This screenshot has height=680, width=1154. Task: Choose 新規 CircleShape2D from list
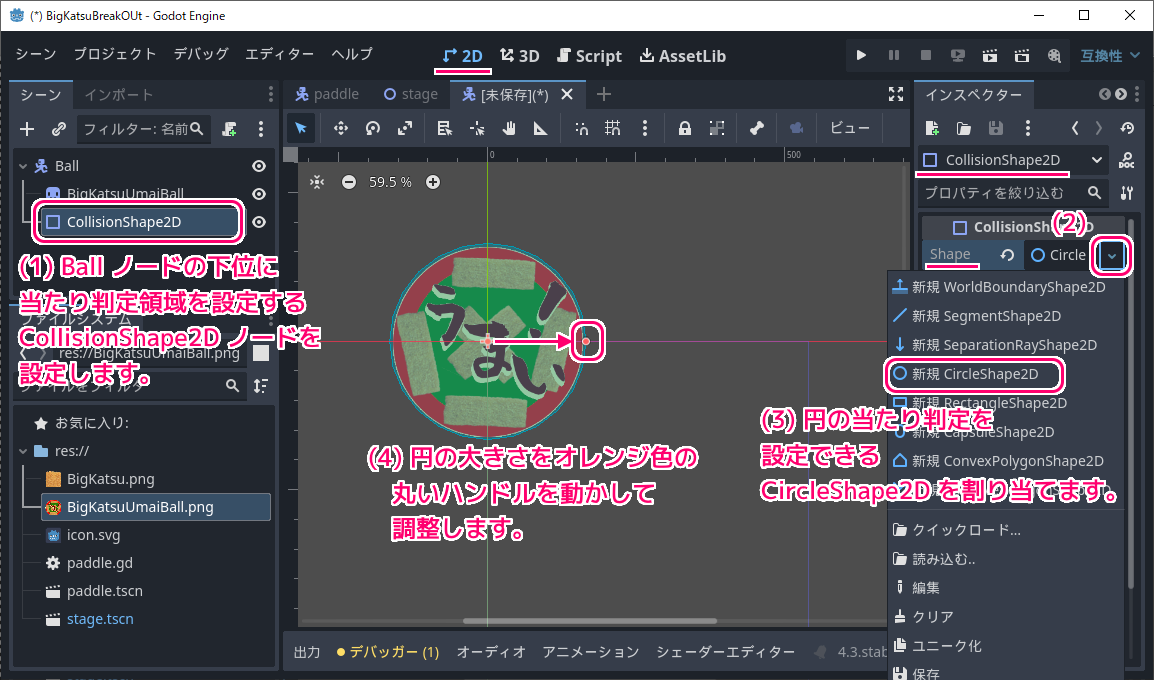(x=974, y=374)
